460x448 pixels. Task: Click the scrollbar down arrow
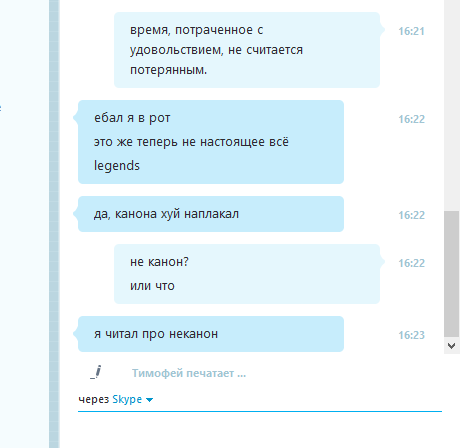point(452,346)
